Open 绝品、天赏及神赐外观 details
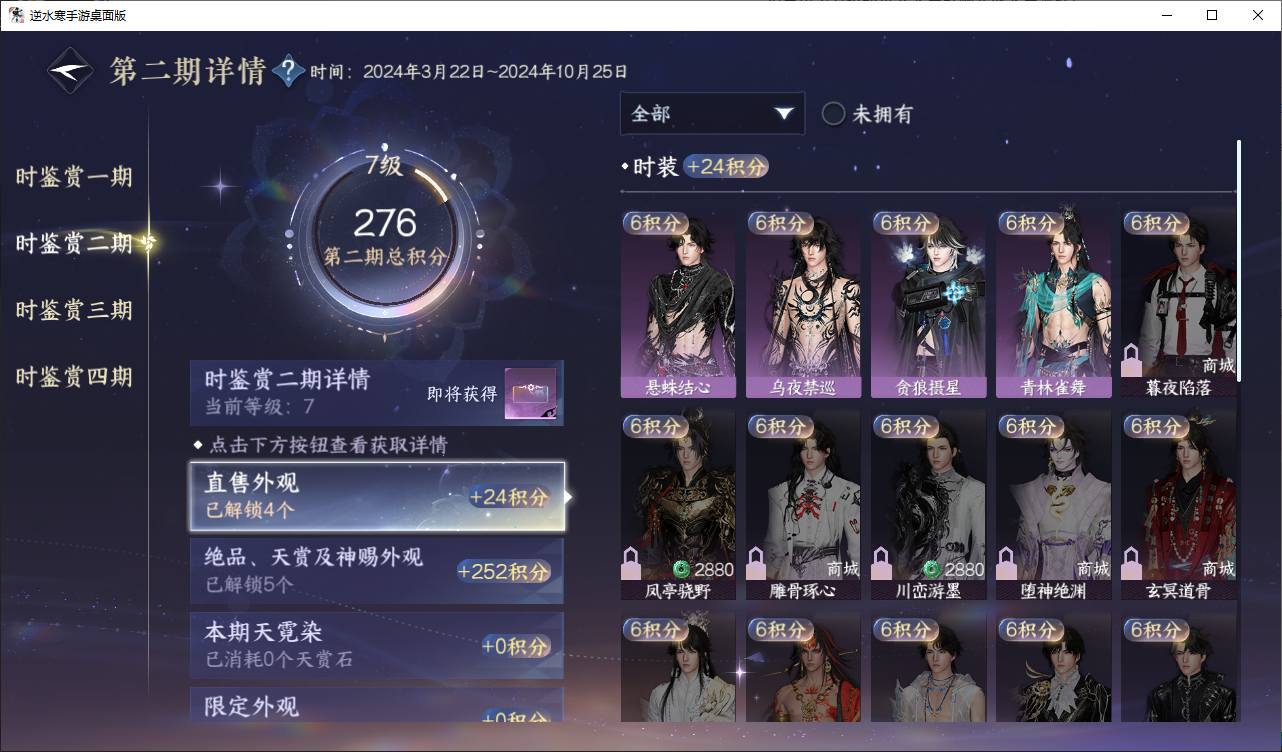The width and height of the screenshot is (1282, 752). click(377, 571)
